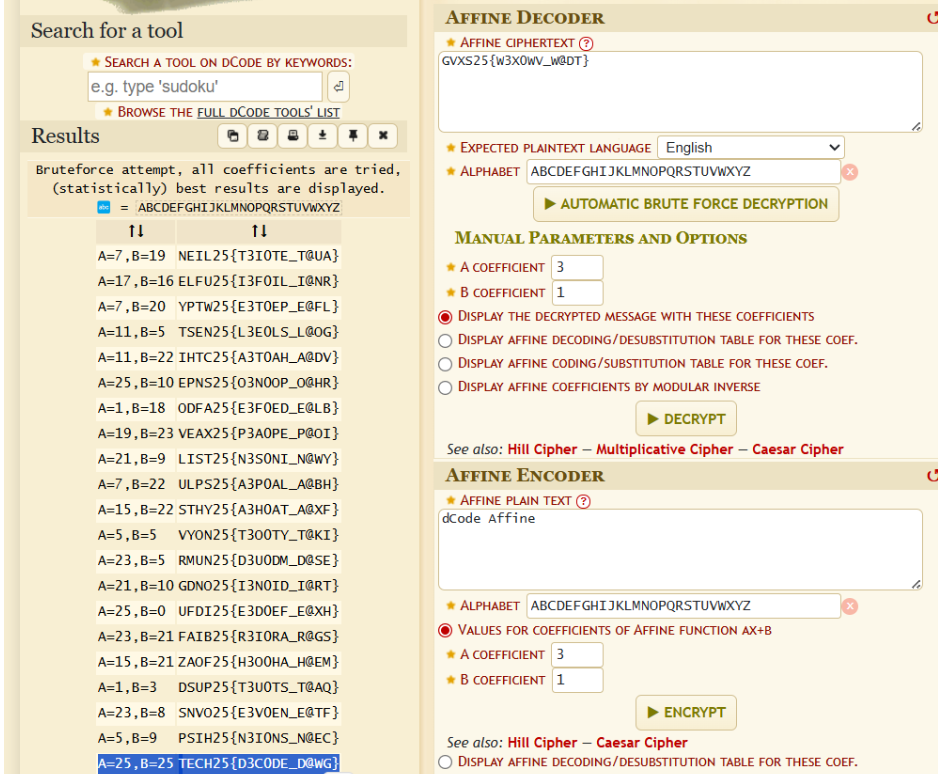Click the decoder alphabet input
Viewport: 938px width, 774px height.
683,172
